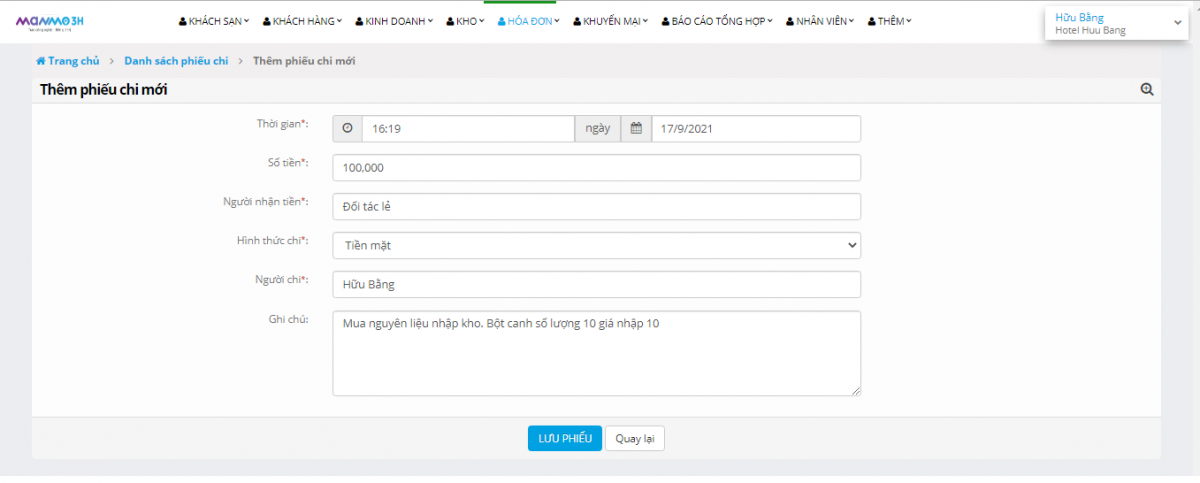Click the zoom magnifier icon in panel header

[1147, 90]
